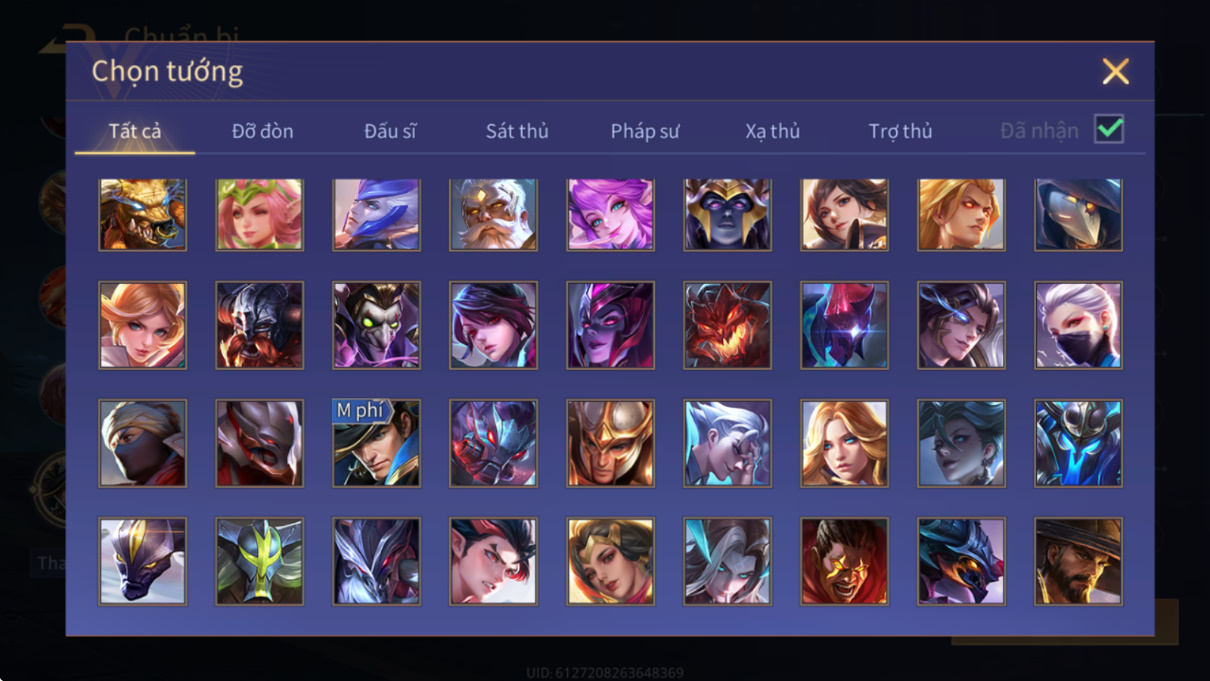Select the golden dragon beast hero portrait
The width and height of the screenshot is (1210, 681).
click(143, 214)
